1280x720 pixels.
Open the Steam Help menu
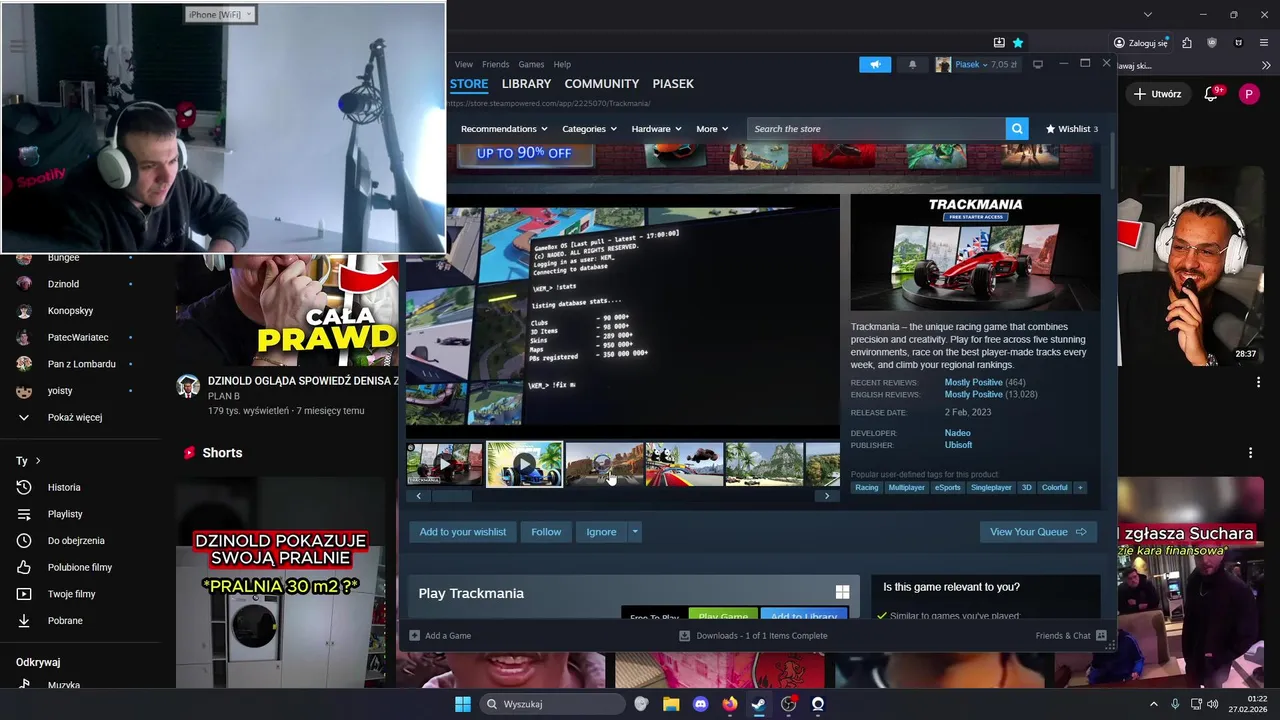point(562,64)
